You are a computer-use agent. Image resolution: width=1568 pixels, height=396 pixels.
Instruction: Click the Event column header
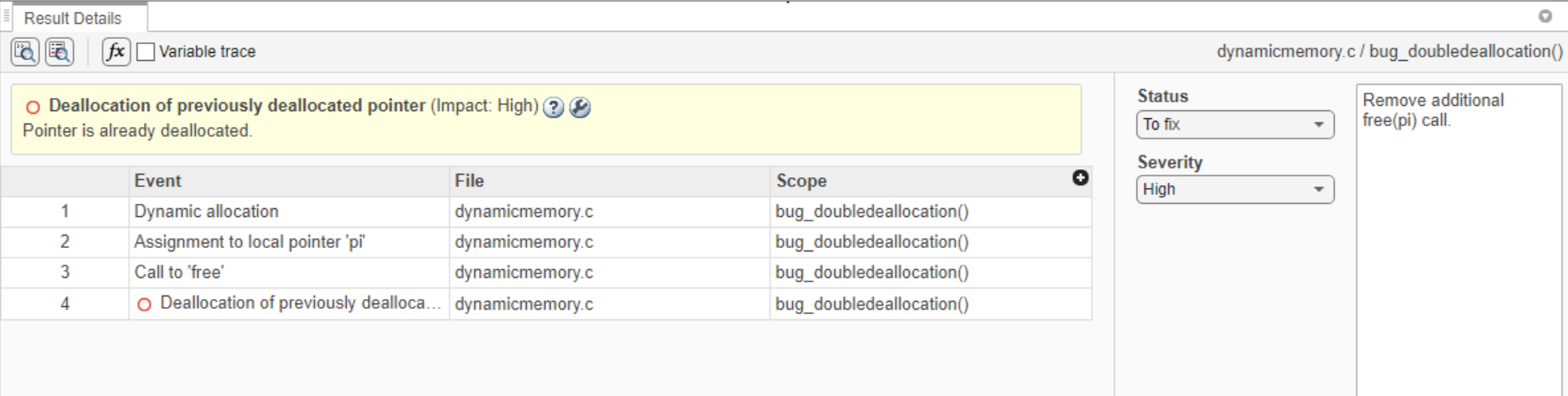158,181
